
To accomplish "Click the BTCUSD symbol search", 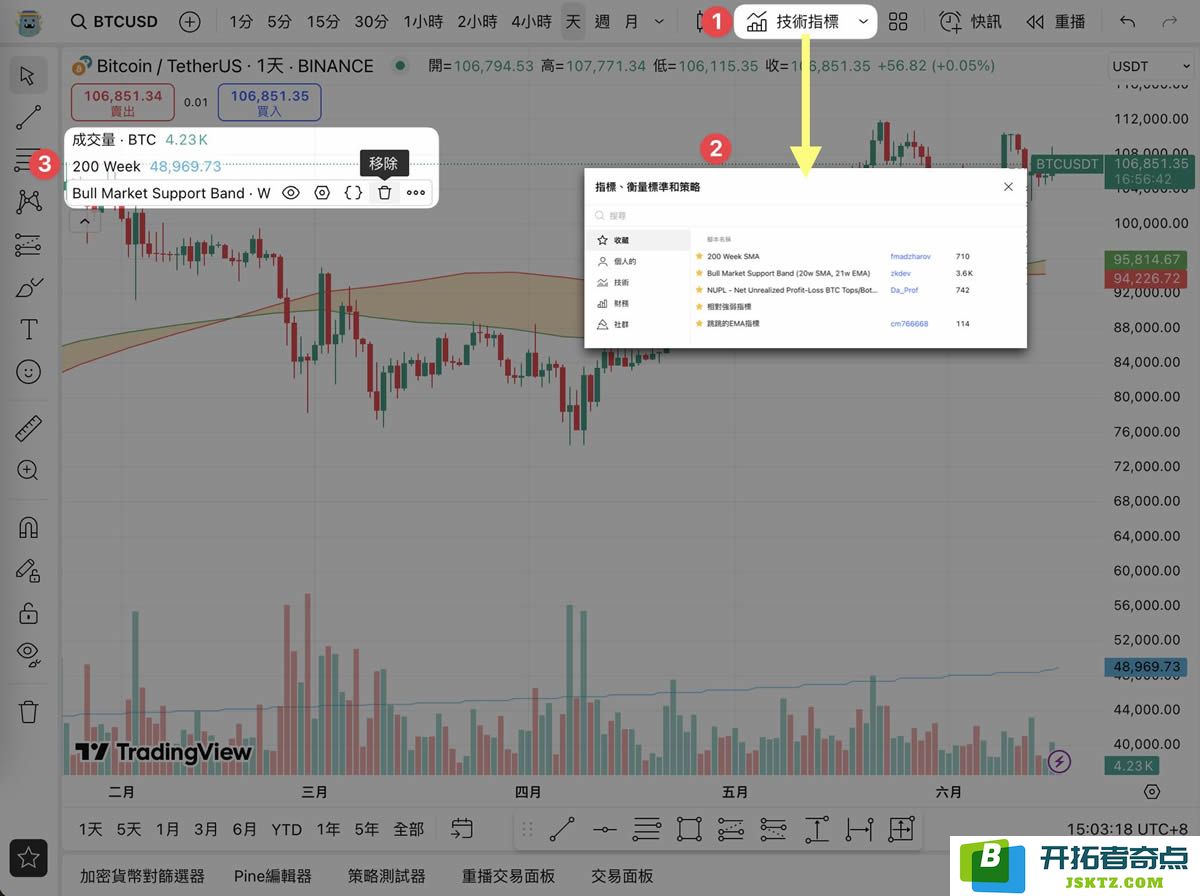I will coord(114,21).
